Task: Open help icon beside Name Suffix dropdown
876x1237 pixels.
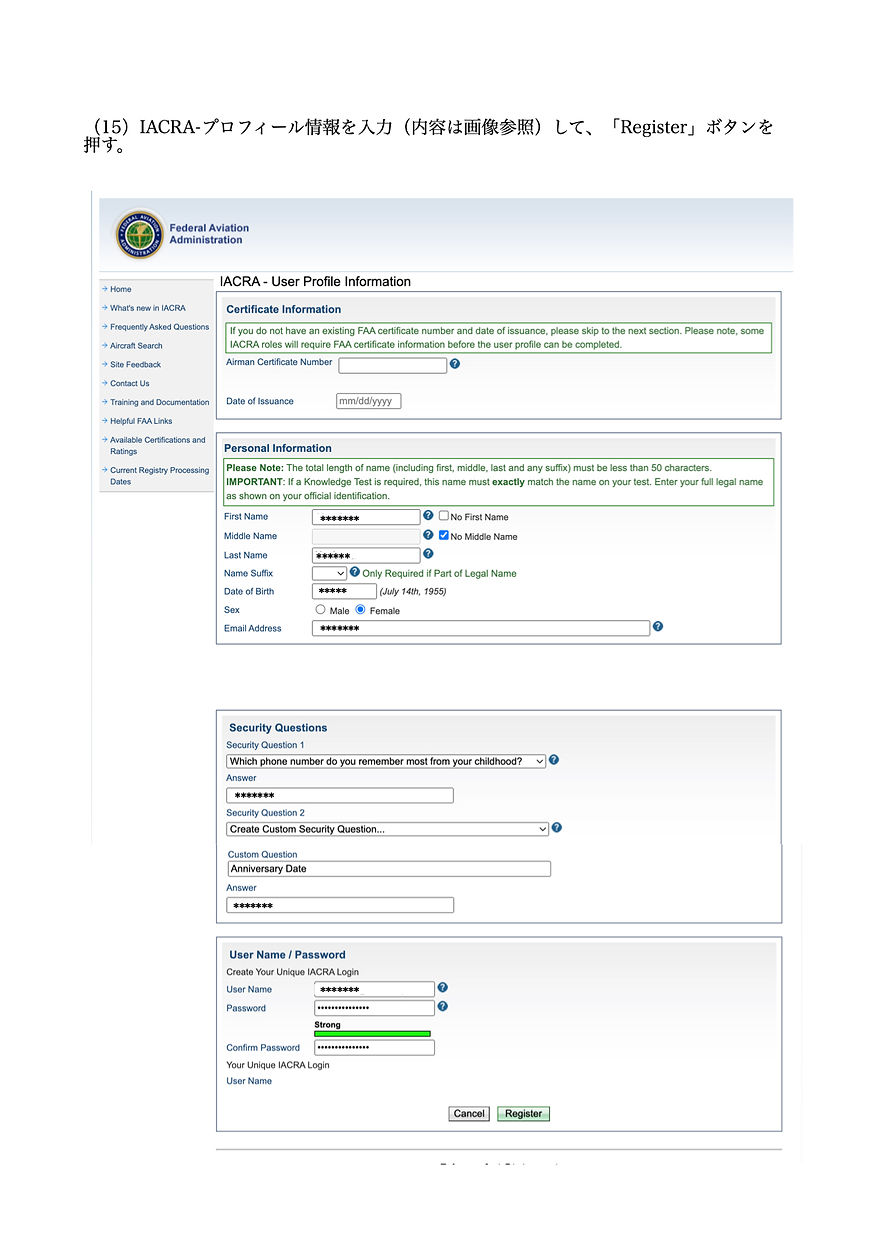Action: [x=354, y=573]
